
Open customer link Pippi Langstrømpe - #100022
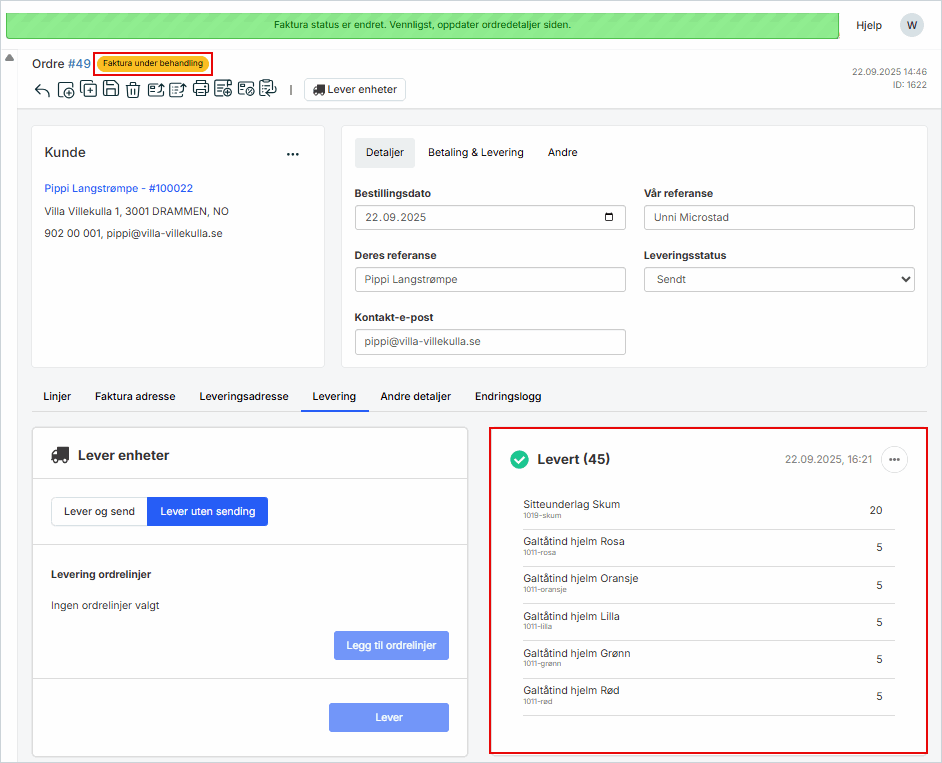(x=119, y=188)
